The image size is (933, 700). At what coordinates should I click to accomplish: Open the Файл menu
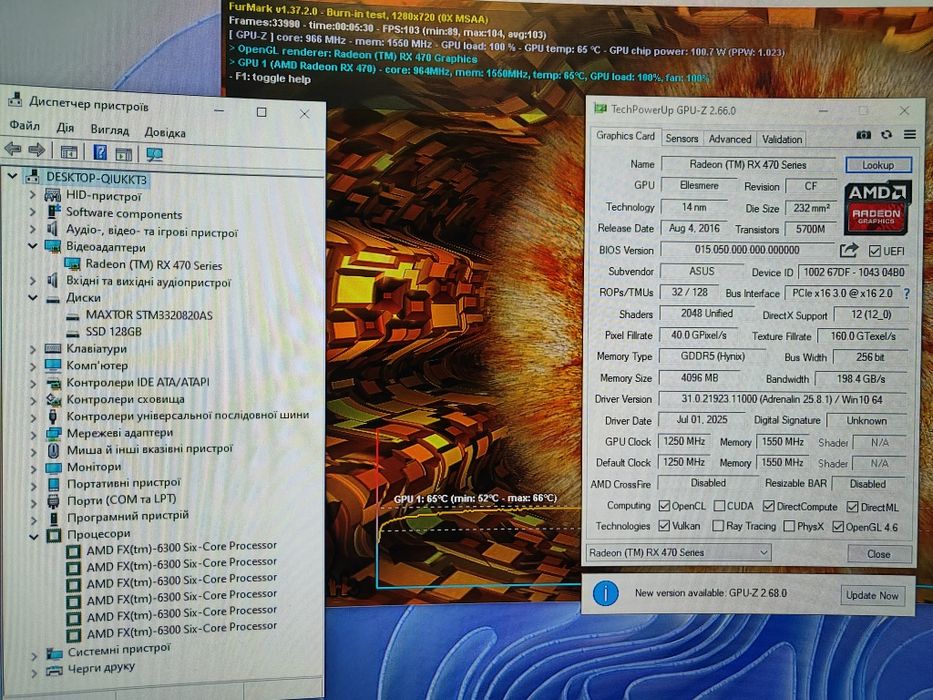coord(24,126)
